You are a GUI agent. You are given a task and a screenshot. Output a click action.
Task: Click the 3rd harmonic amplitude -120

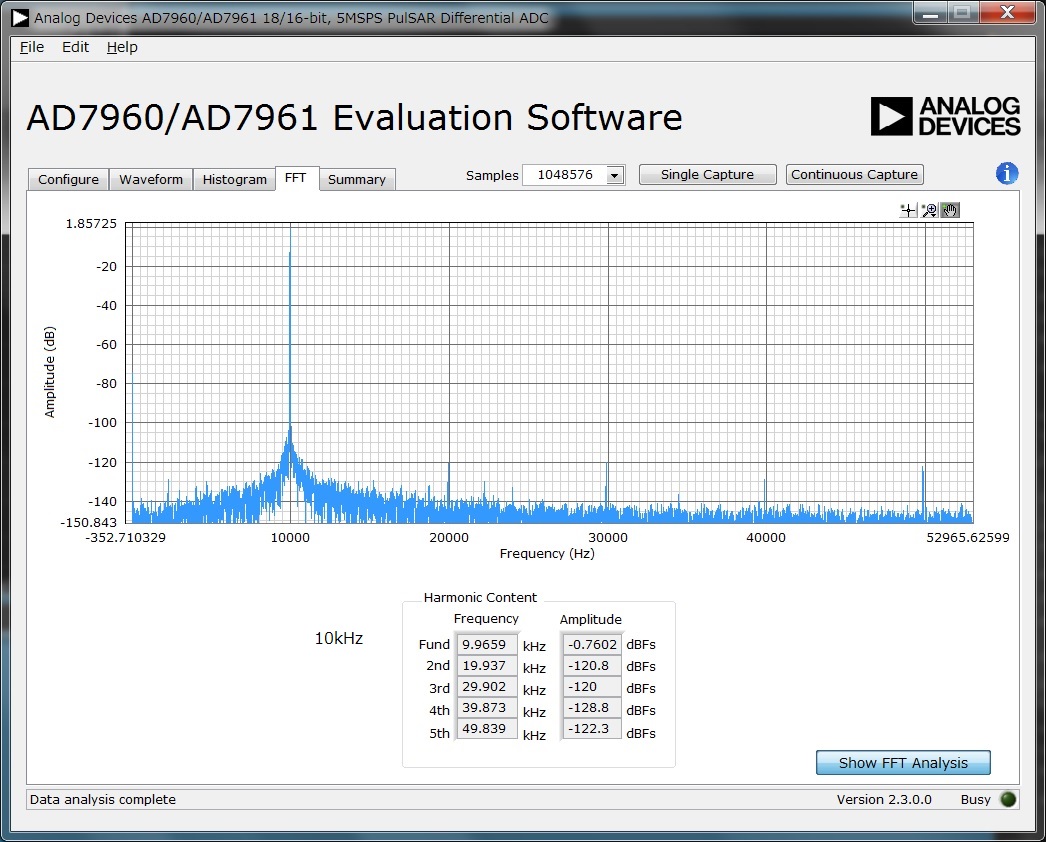(592, 687)
